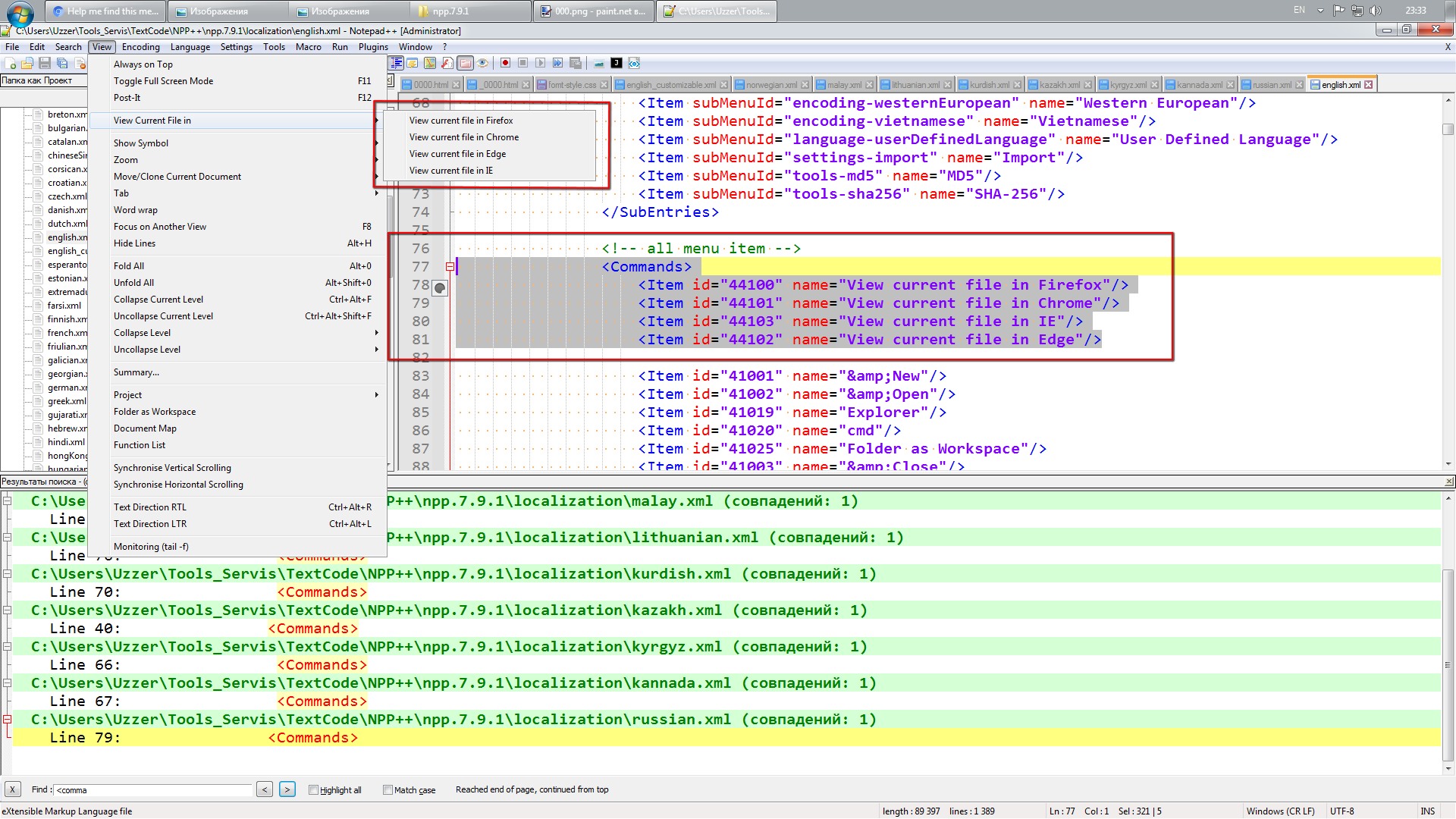Toggle the Show Indent Guide toolbar icon
Screen dimensions: 1456x819
click(x=397, y=63)
